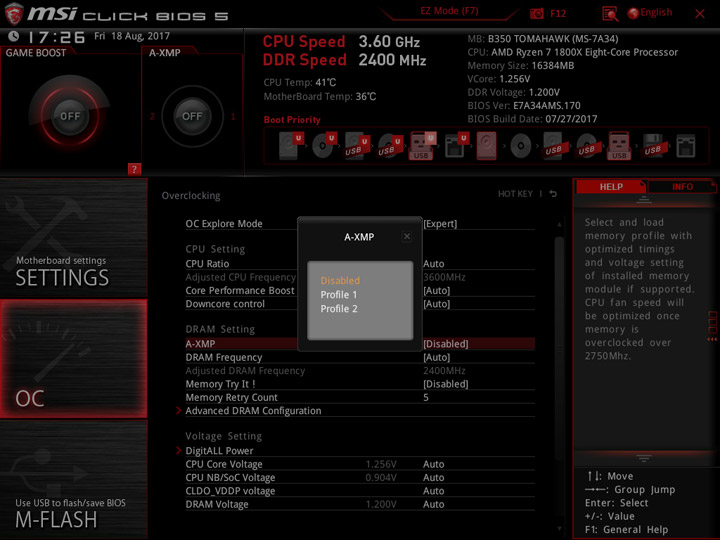Choose Profile 1 in the A-XMP popup
This screenshot has width=720, height=540.
coord(339,295)
